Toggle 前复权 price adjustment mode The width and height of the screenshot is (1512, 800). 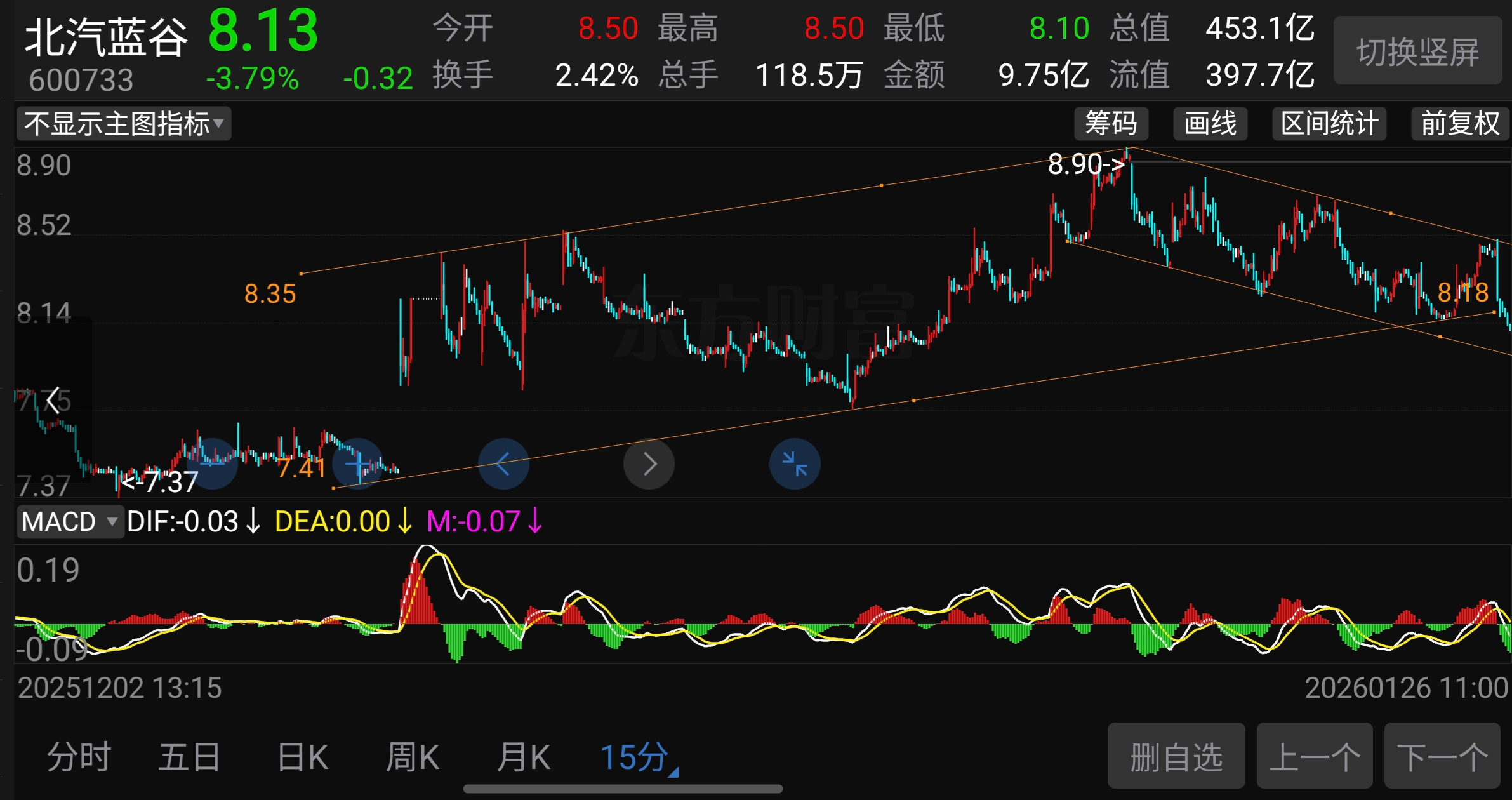point(1459,123)
